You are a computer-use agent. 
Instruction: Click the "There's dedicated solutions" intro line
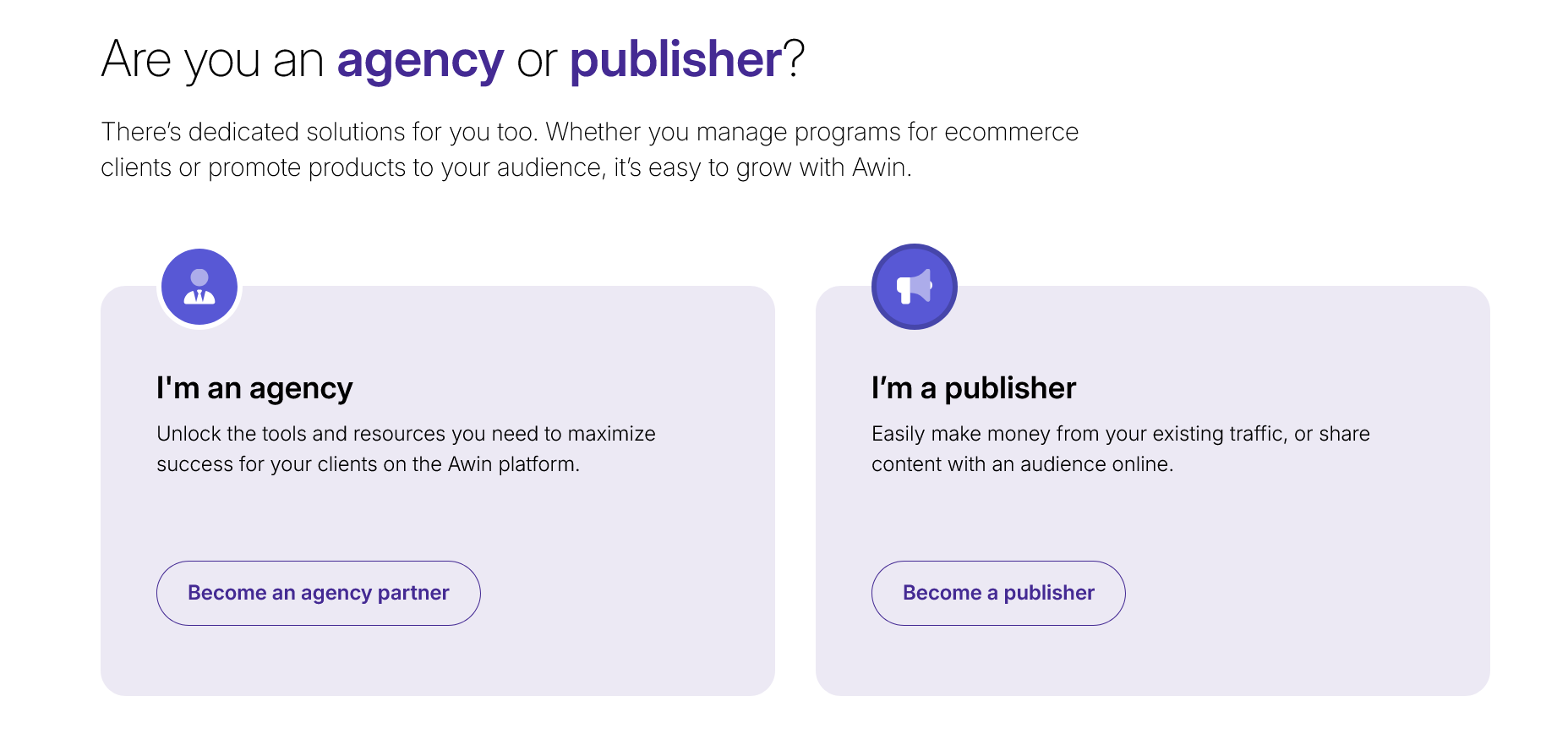pyautogui.click(x=321, y=132)
